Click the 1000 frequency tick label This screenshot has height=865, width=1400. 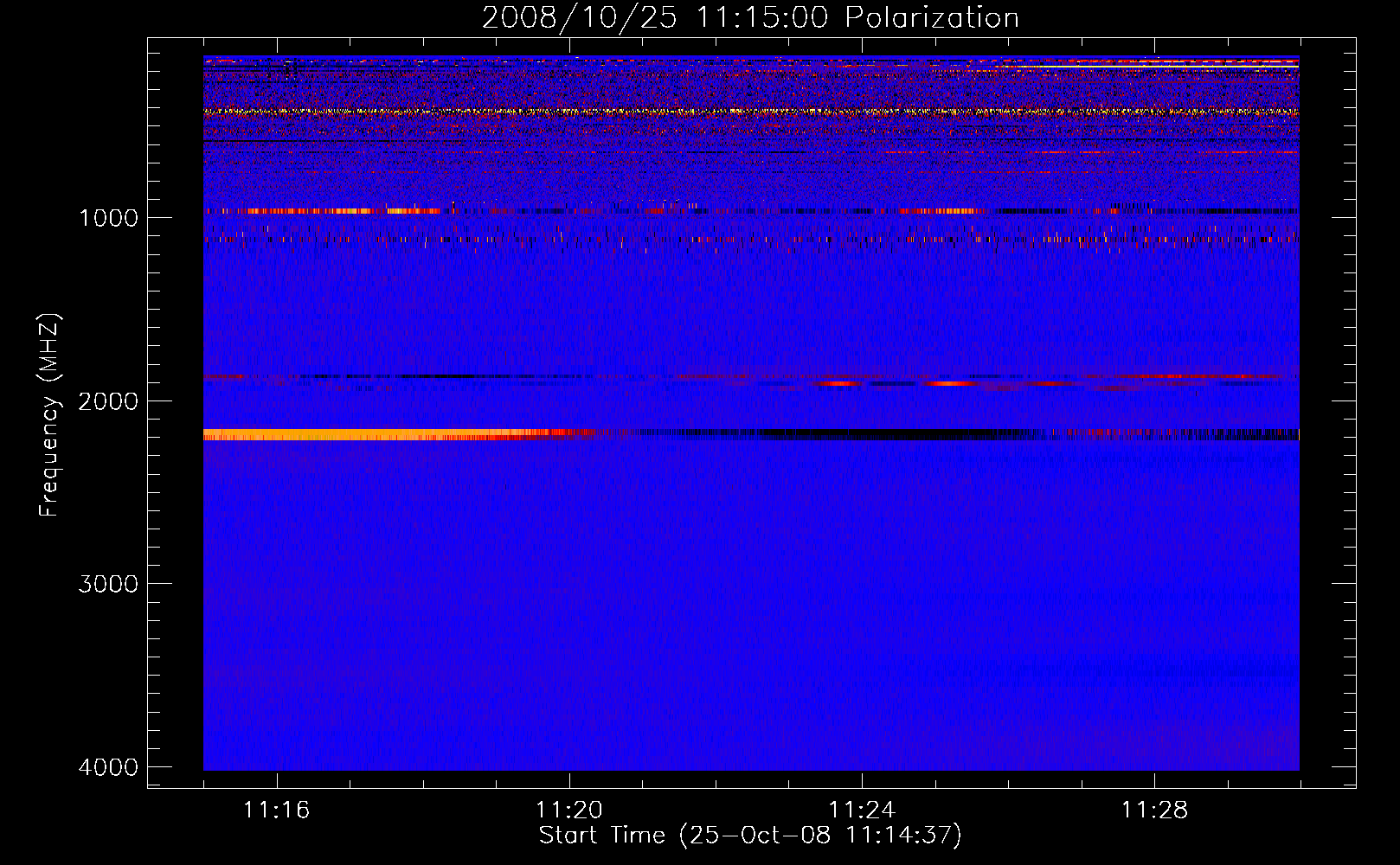click(108, 217)
